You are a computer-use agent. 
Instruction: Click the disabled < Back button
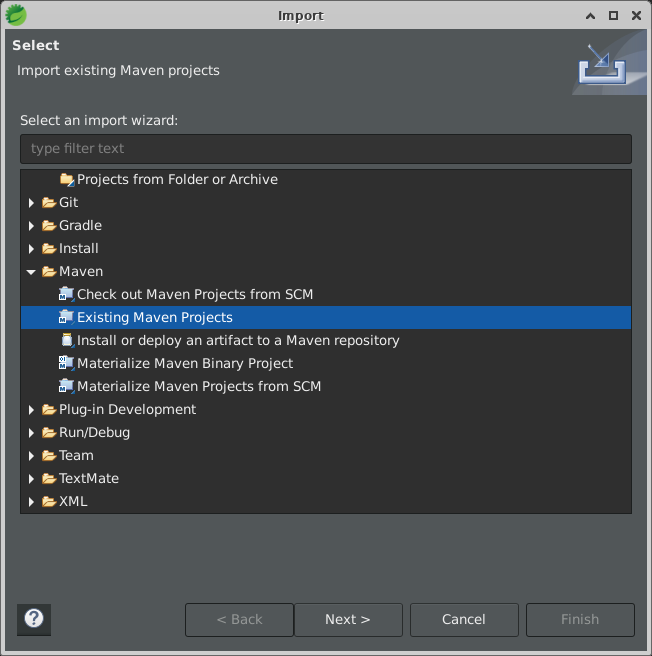(239, 620)
